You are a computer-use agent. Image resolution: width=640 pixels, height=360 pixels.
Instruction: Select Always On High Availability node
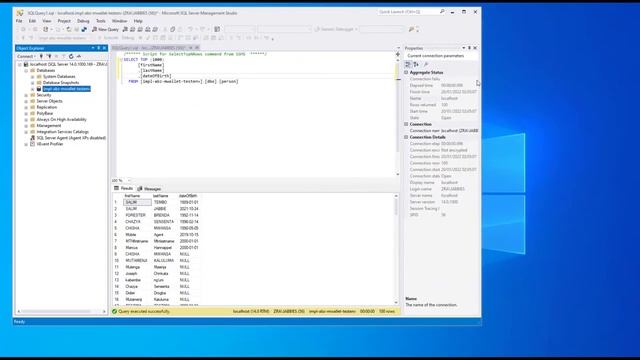click(x=61, y=120)
